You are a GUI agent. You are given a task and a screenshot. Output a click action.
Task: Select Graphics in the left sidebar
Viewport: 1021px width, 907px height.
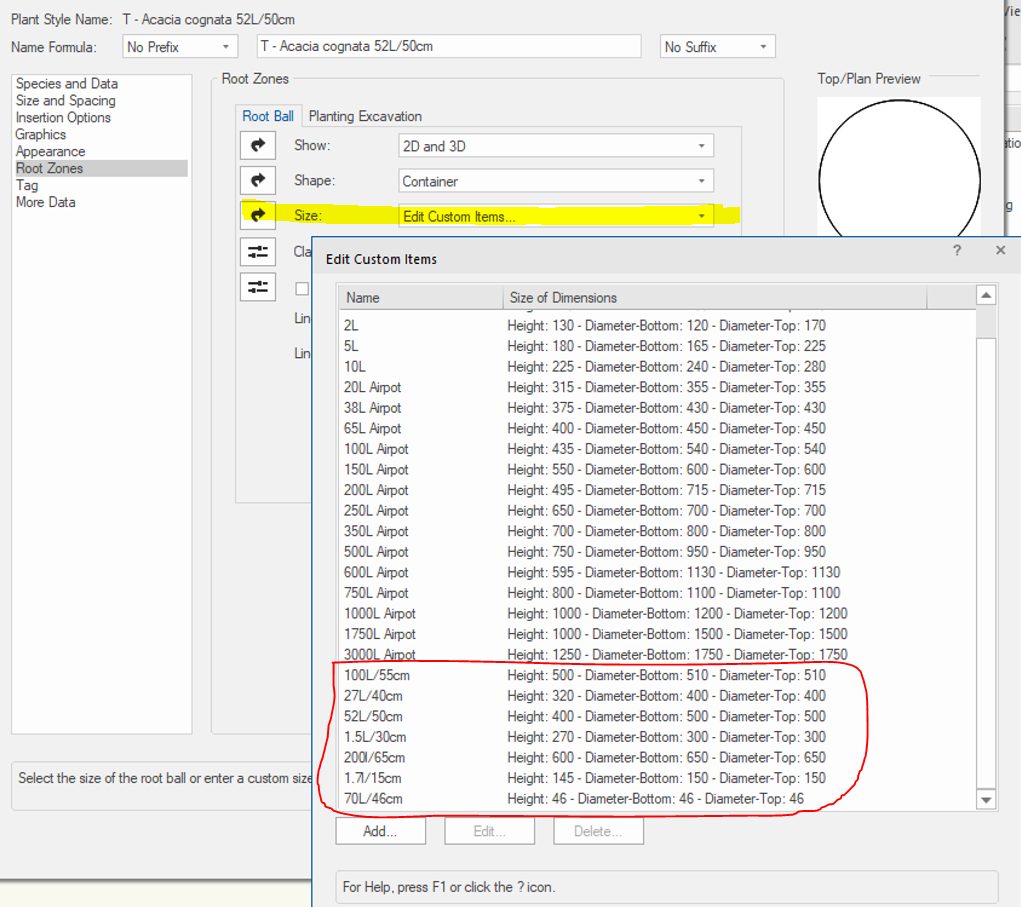coord(41,134)
